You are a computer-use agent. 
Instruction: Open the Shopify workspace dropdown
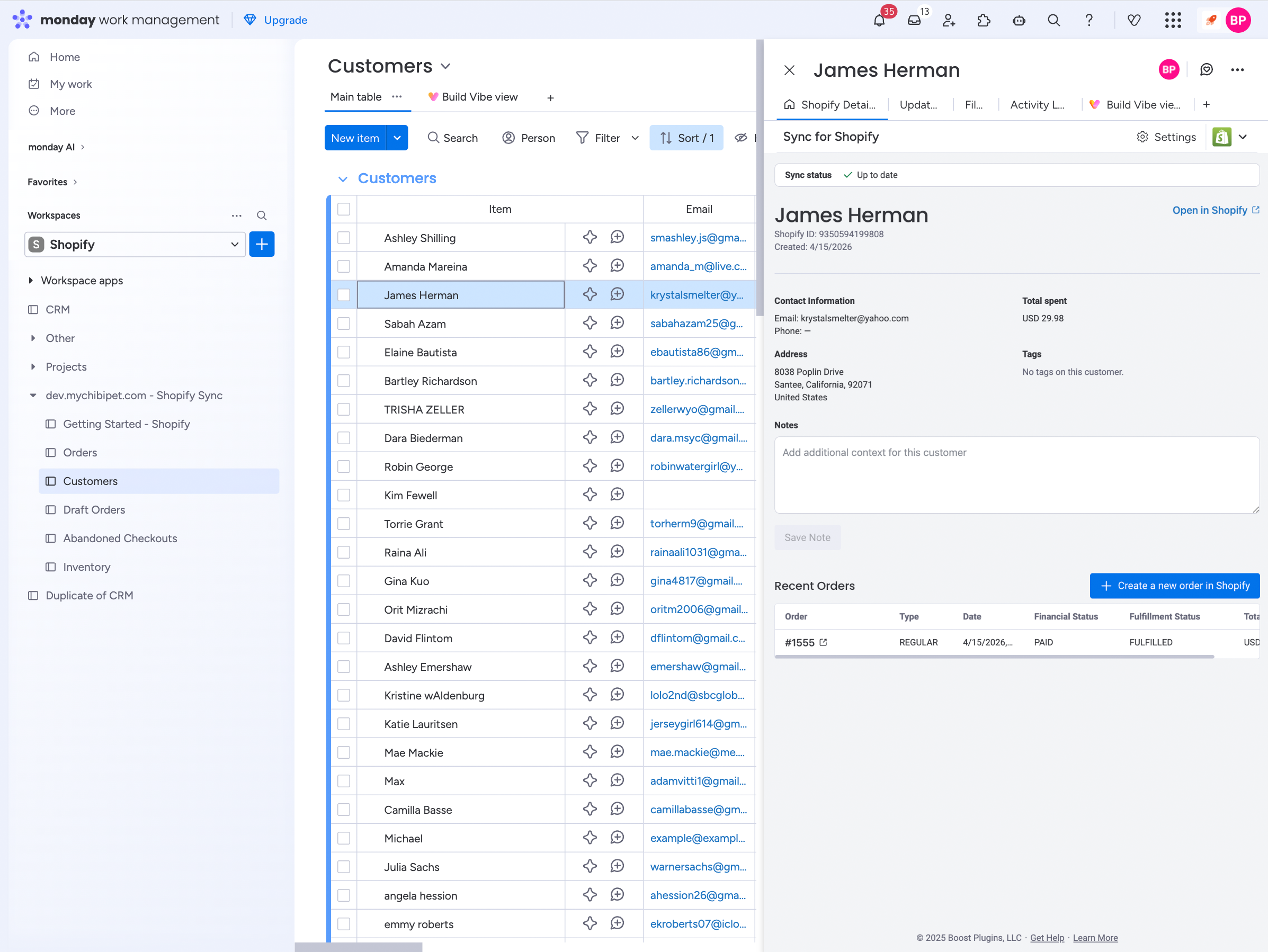(135, 245)
